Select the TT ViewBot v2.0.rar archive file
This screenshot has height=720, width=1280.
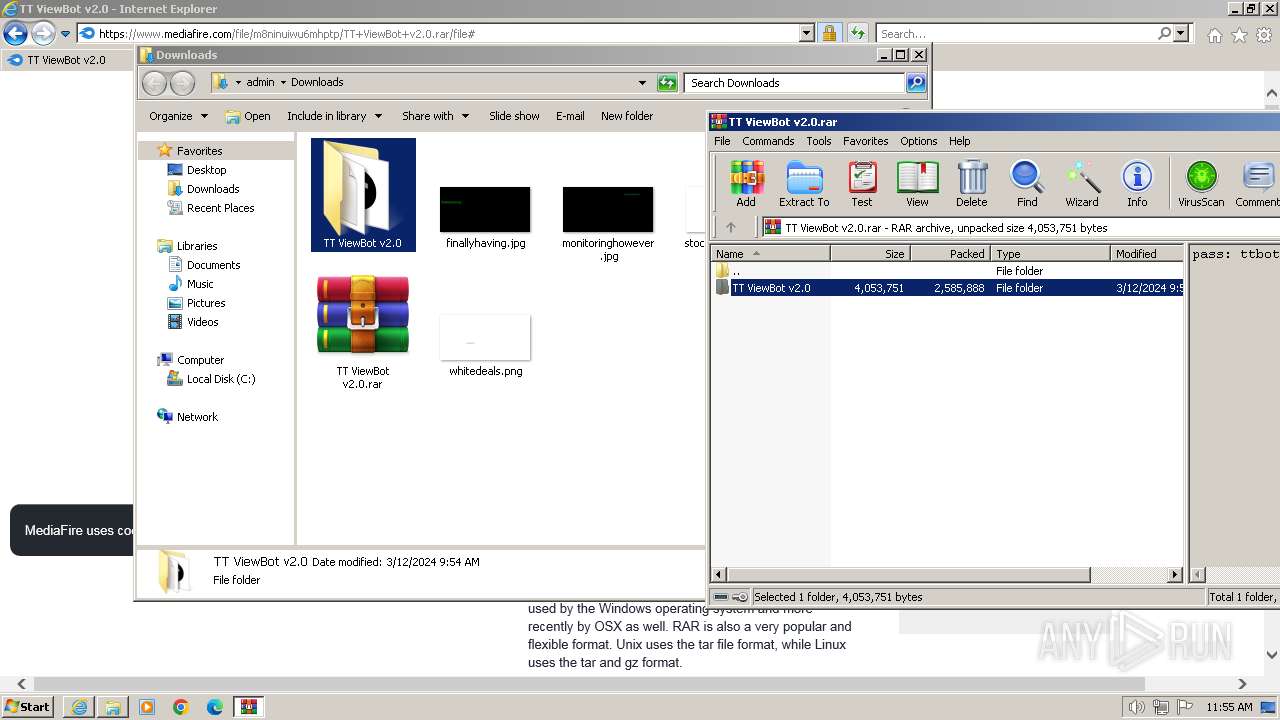tap(363, 332)
